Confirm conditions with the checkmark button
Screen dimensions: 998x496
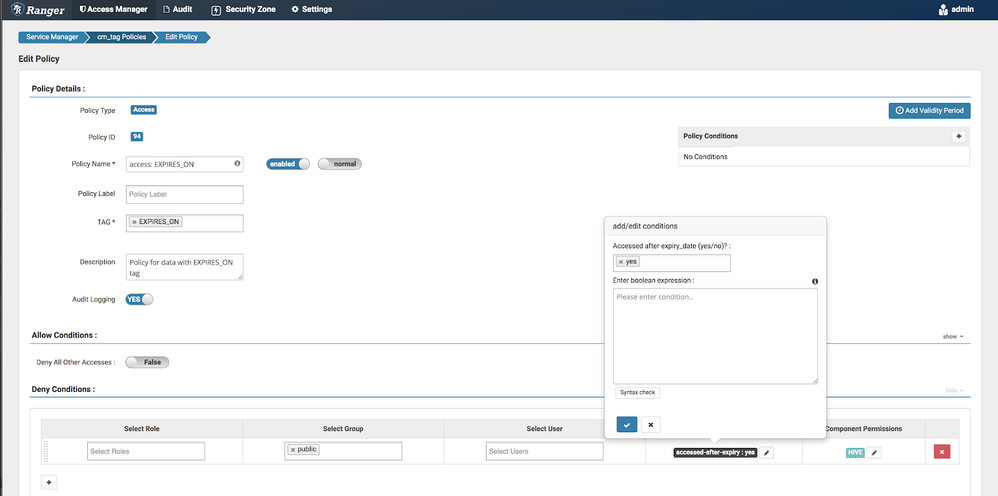coord(627,424)
